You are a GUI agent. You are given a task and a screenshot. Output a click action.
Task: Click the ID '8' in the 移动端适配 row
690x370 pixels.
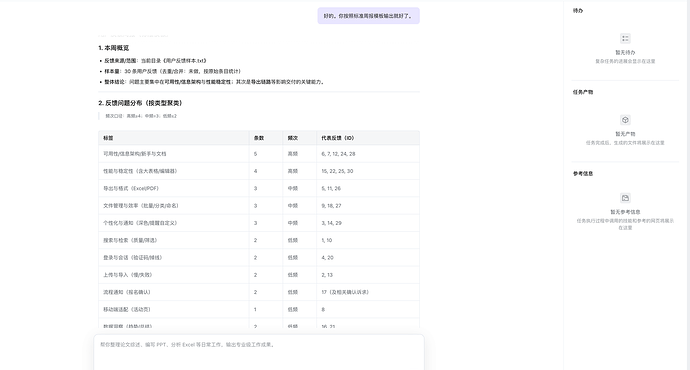tap(323, 309)
